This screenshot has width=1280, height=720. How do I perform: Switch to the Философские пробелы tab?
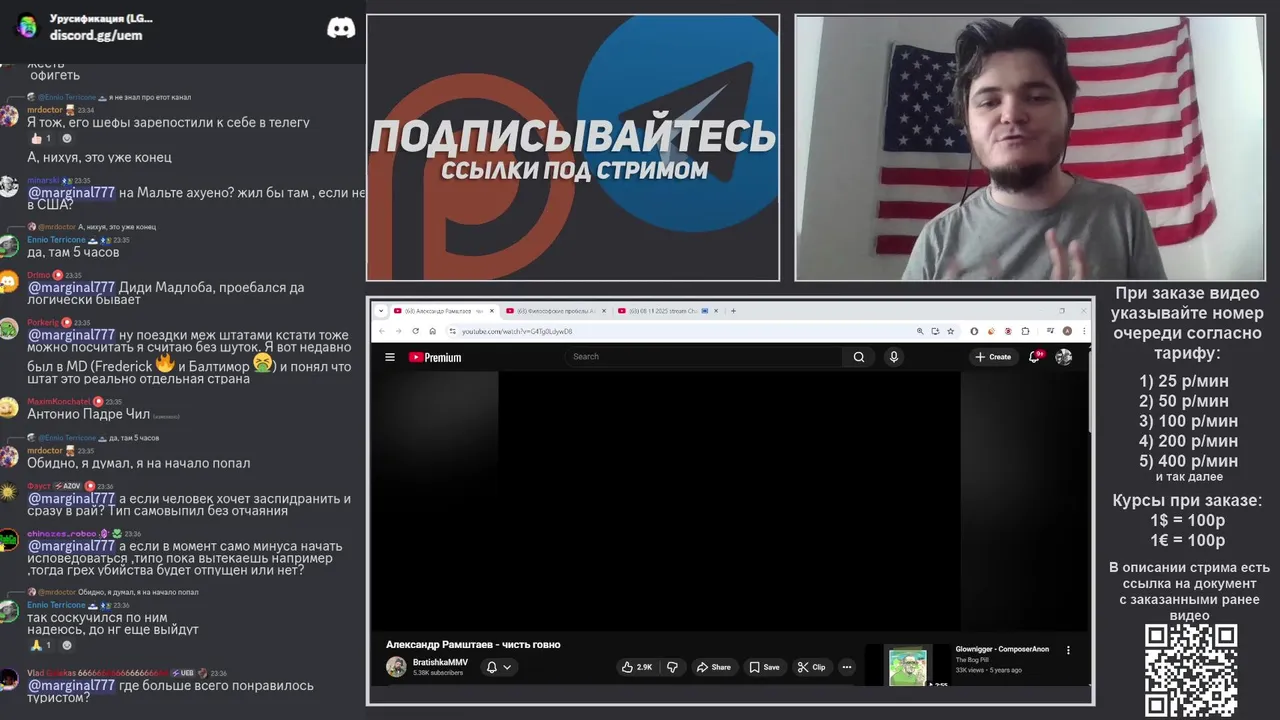point(556,311)
